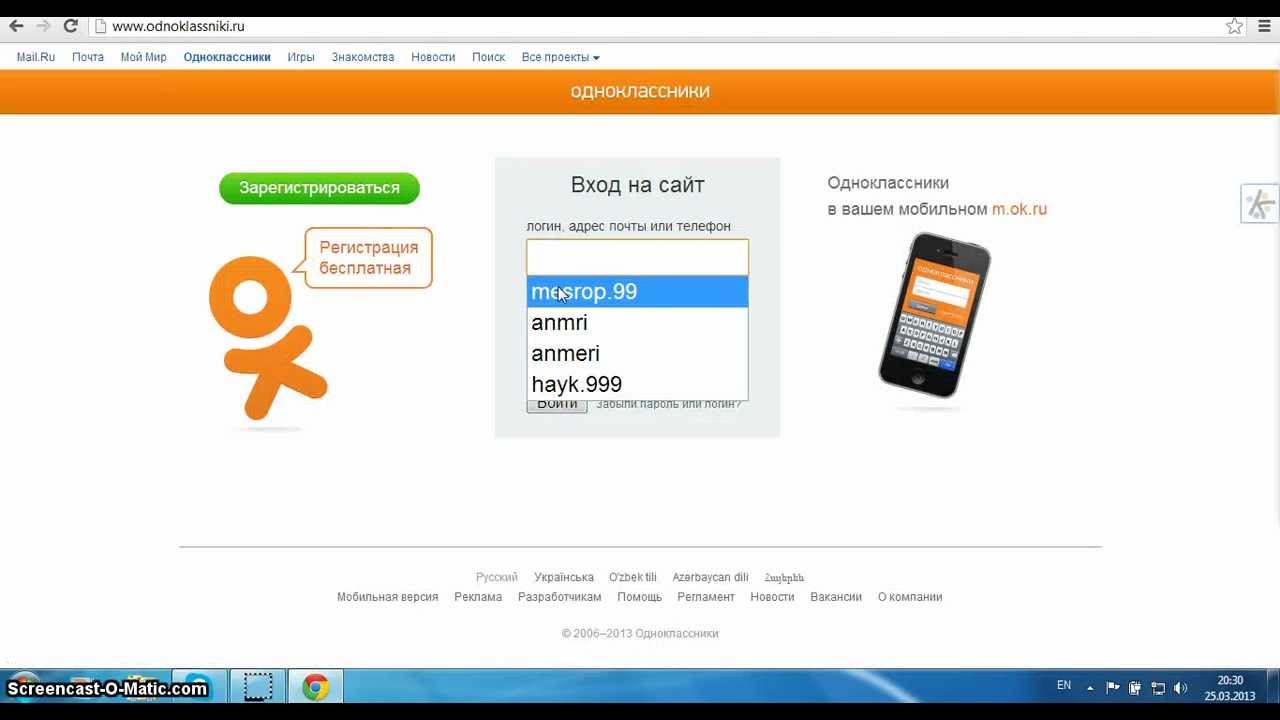This screenshot has height=720, width=1280.
Task: Click the power plug tray icon
Action: [1135, 688]
